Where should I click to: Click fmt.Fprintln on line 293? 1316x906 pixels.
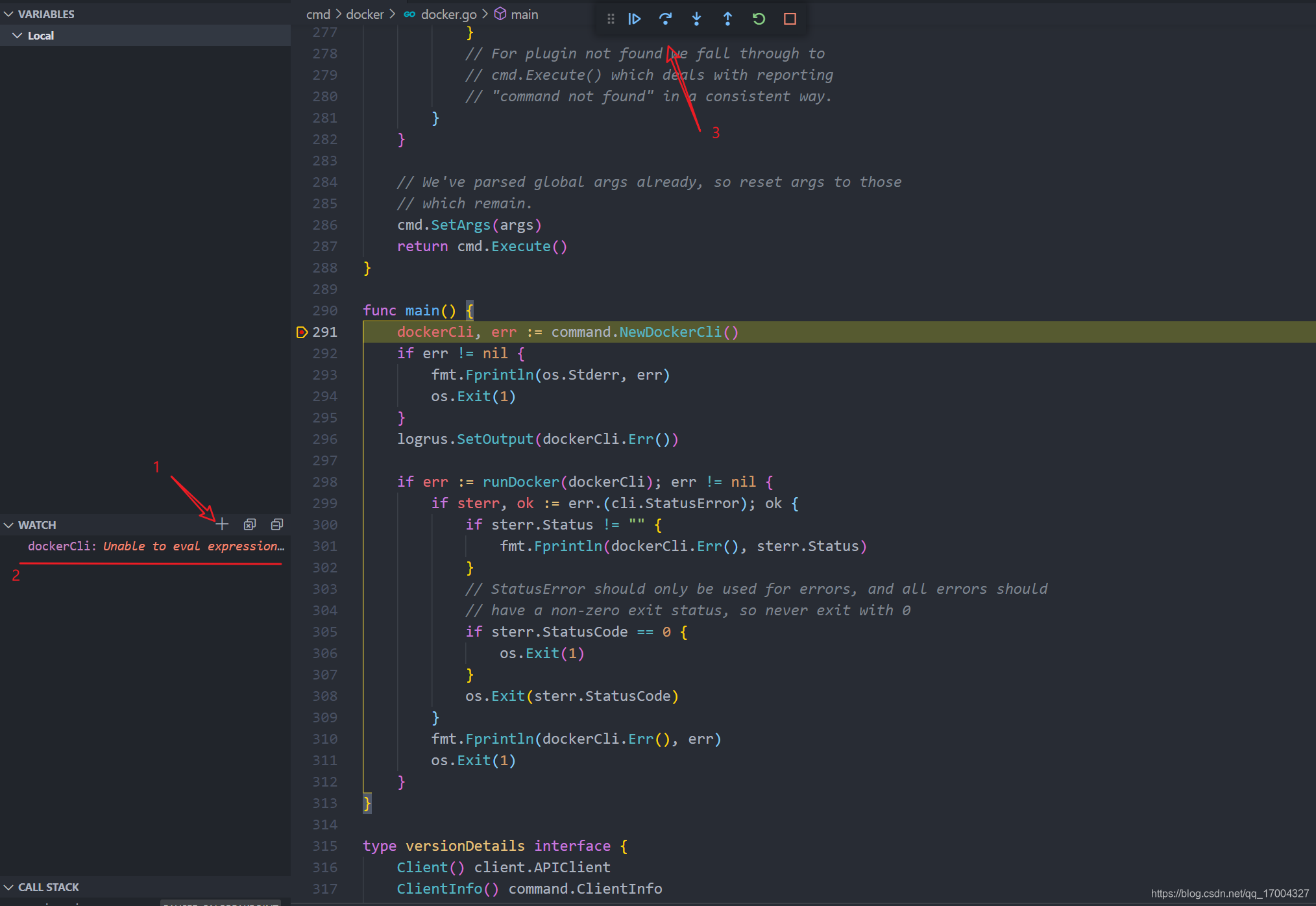point(482,375)
